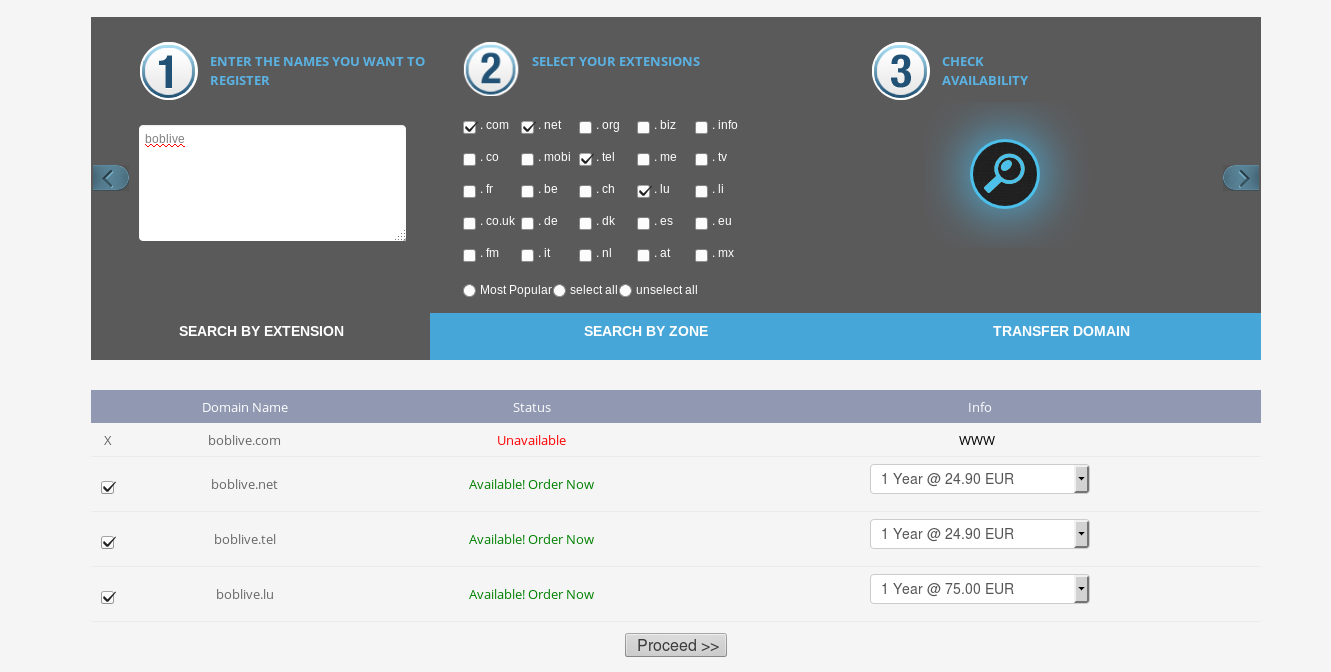Switch to Search by Extension tab
Image resolution: width=1331 pixels, height=672 pixels.
[x=261, y=336]
